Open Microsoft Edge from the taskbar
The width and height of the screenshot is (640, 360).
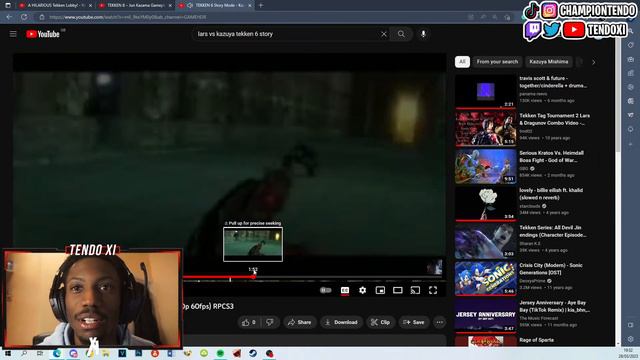pos(57,353)
